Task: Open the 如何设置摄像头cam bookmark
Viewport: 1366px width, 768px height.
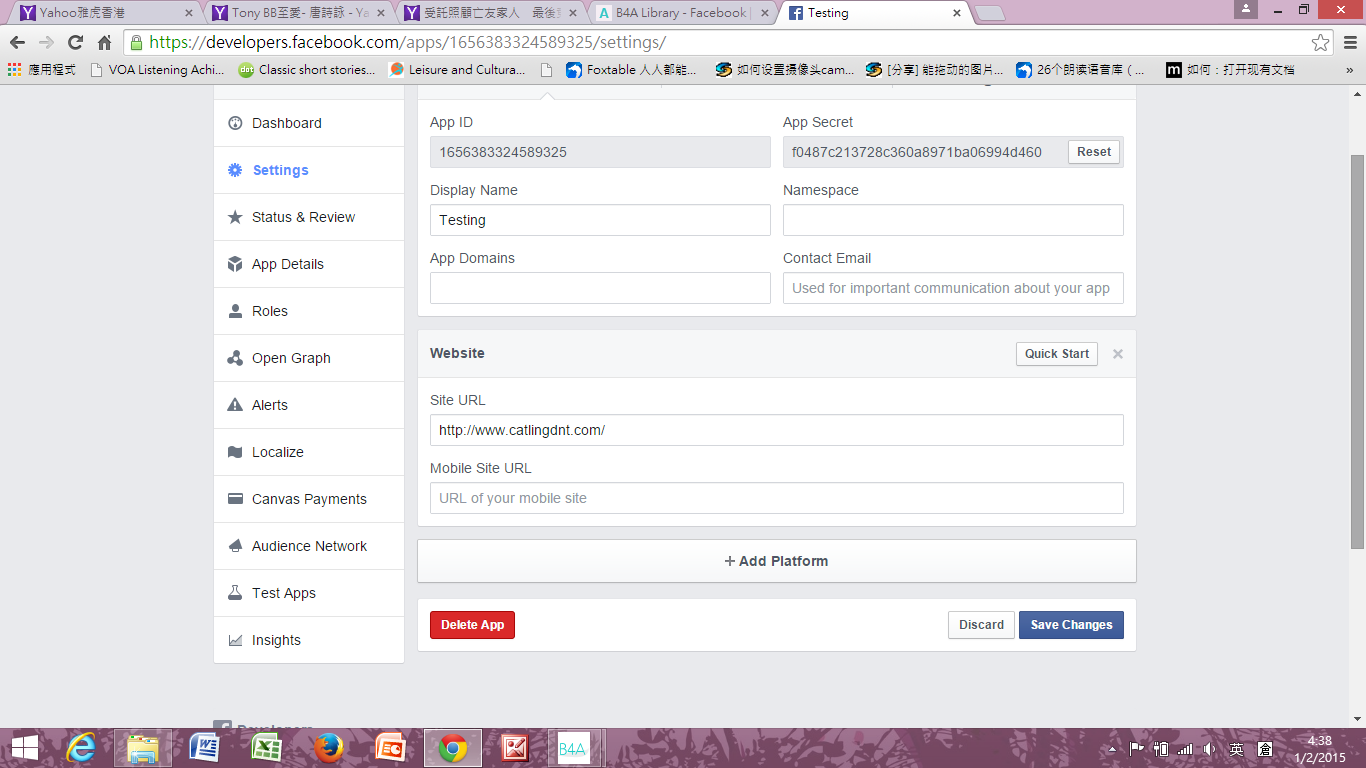Action: [785, 70]
